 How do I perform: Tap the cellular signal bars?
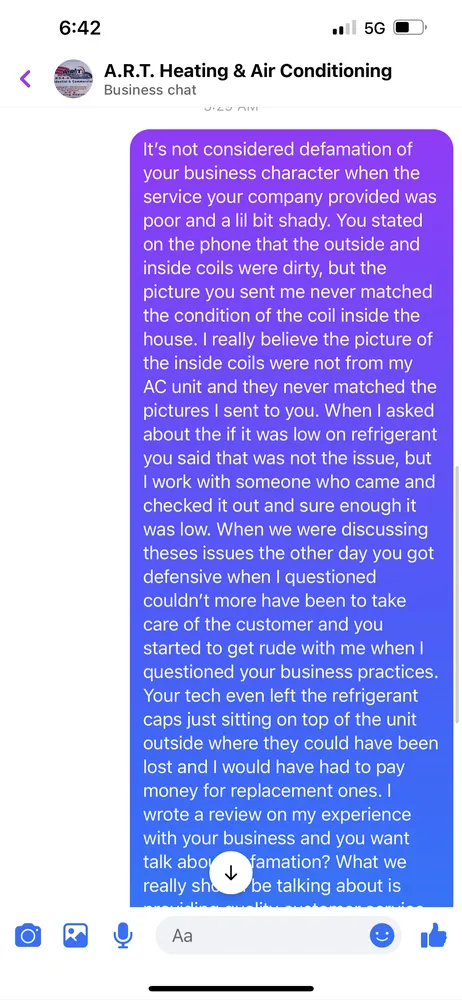click(x=345, y=28)
